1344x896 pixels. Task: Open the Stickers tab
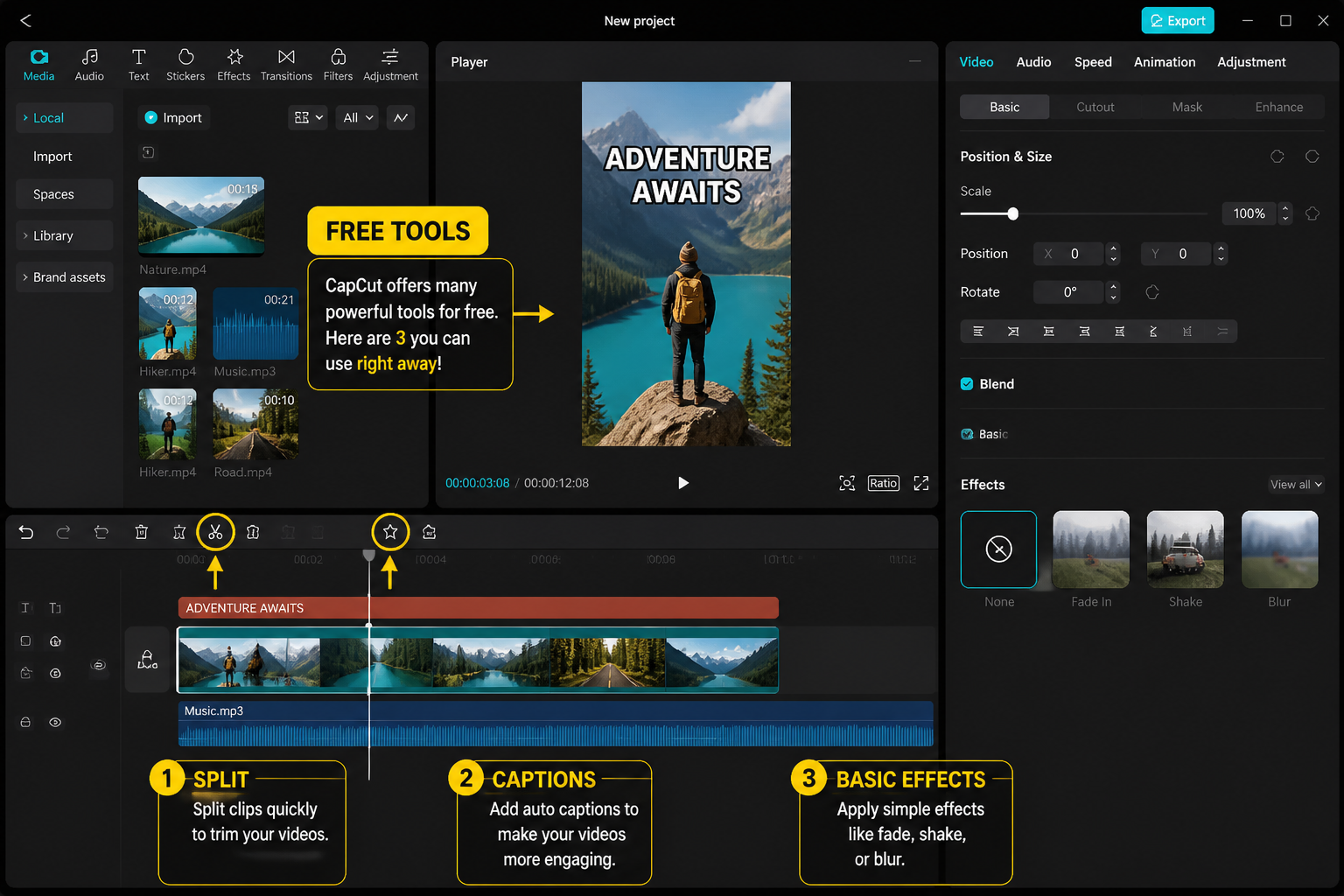(185, 66)
